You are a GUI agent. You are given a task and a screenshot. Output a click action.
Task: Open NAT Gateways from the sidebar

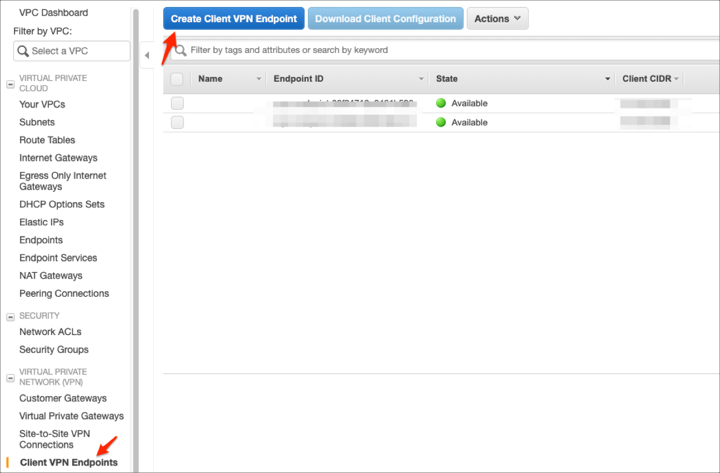pos(51,276)
